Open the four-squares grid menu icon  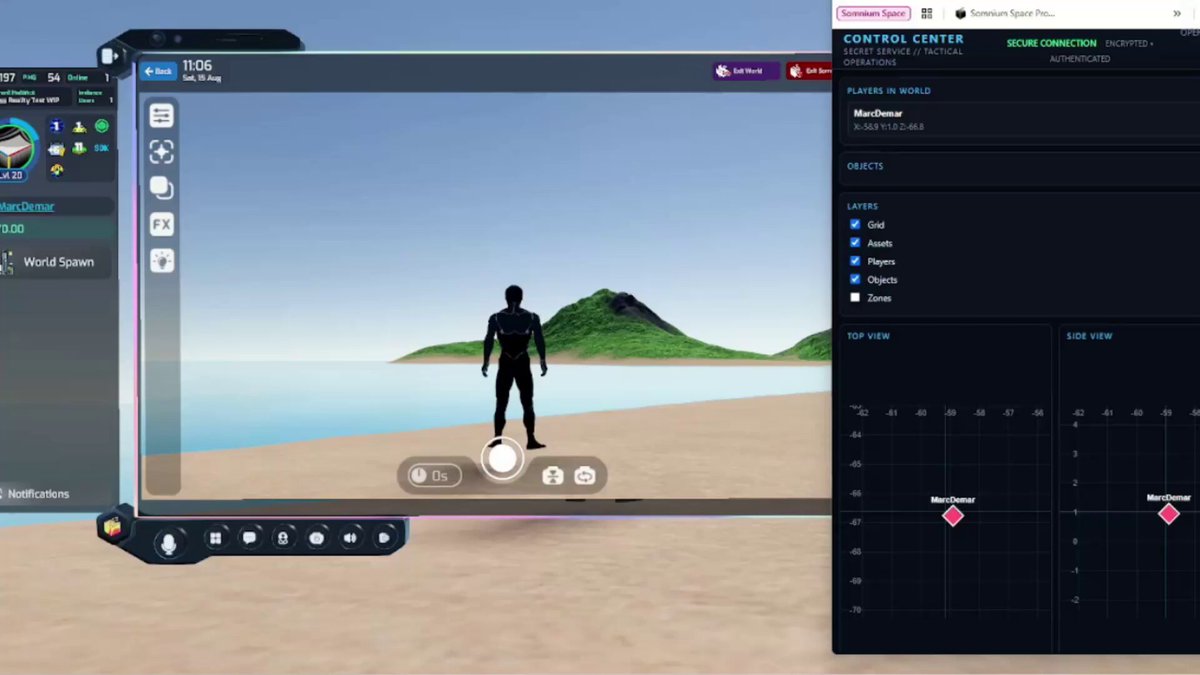(215, 538)
